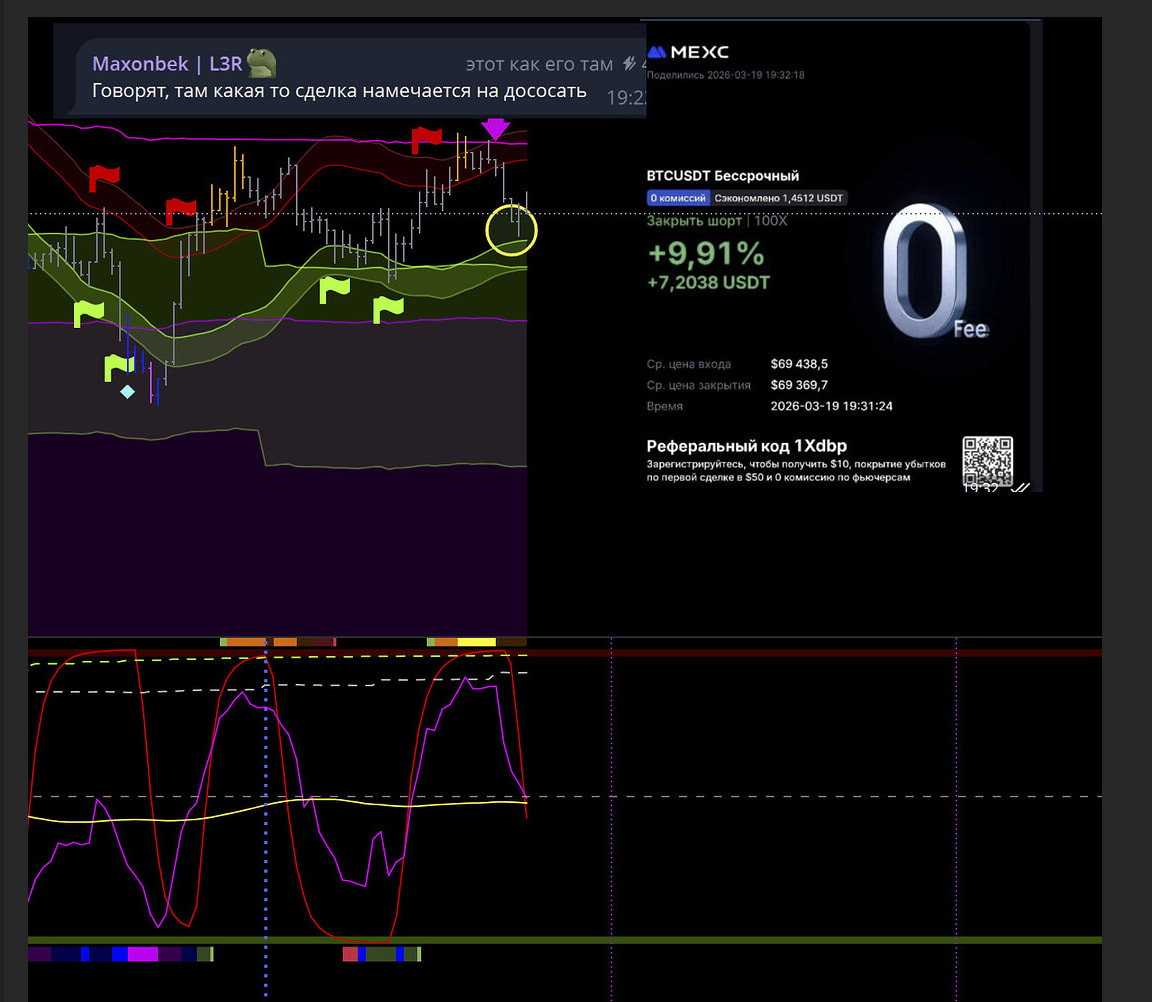Click the blue '0 комиссий' badge
1152x1002 pixels.
tap(677, 198)
